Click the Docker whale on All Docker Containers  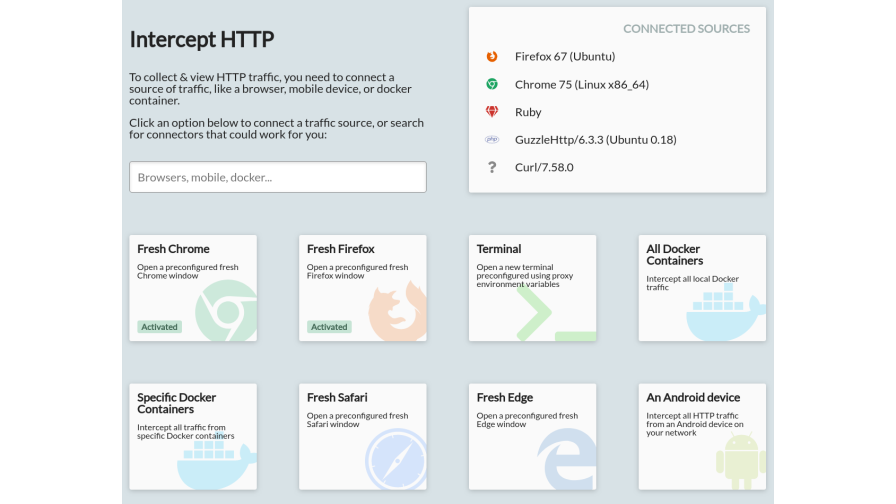(726, 313)
